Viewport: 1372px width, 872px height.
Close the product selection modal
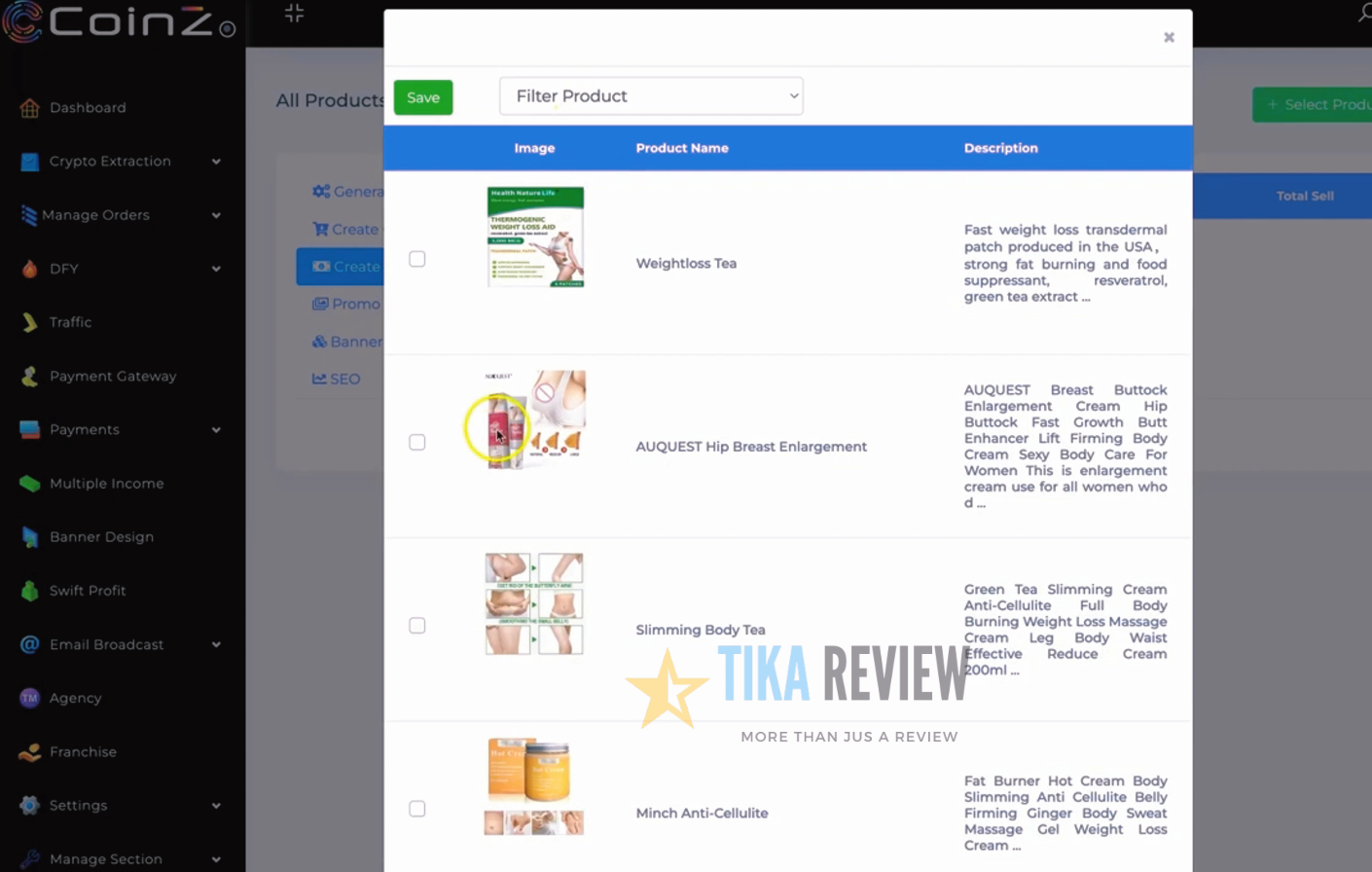(x=1169, y=37)
